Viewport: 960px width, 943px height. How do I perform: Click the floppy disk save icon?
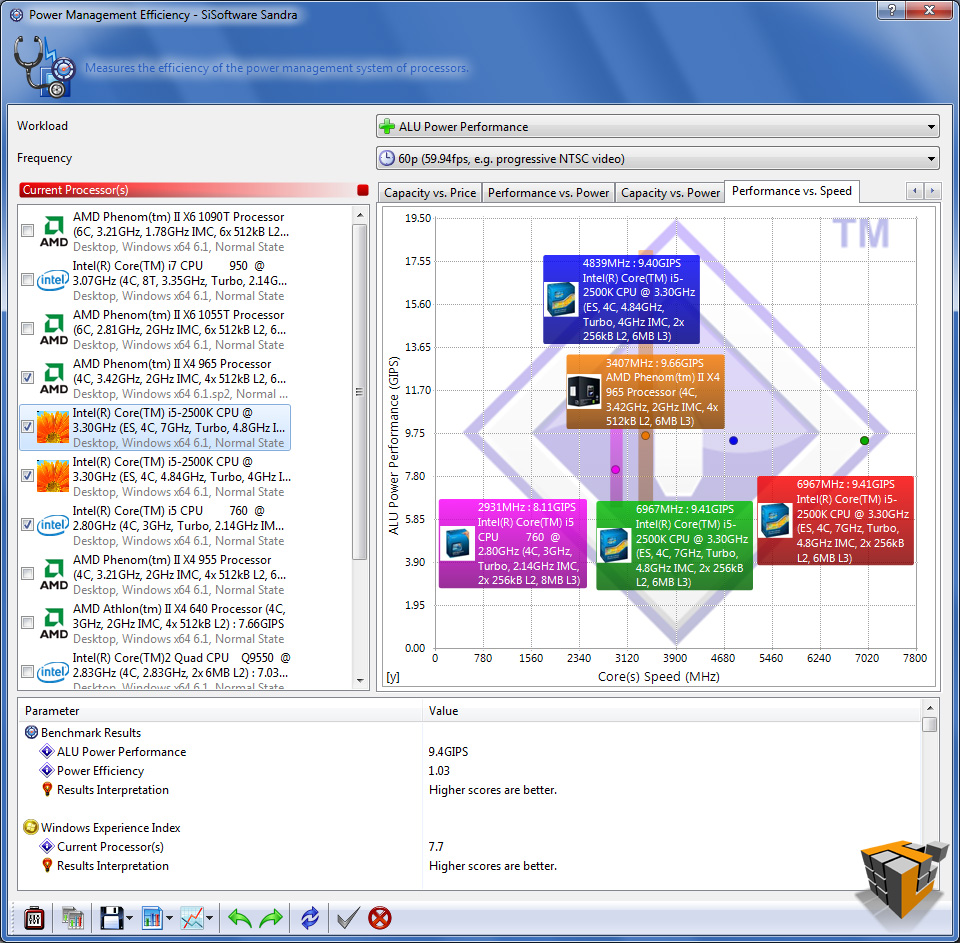pyautogui.click(x=111, y=918)
